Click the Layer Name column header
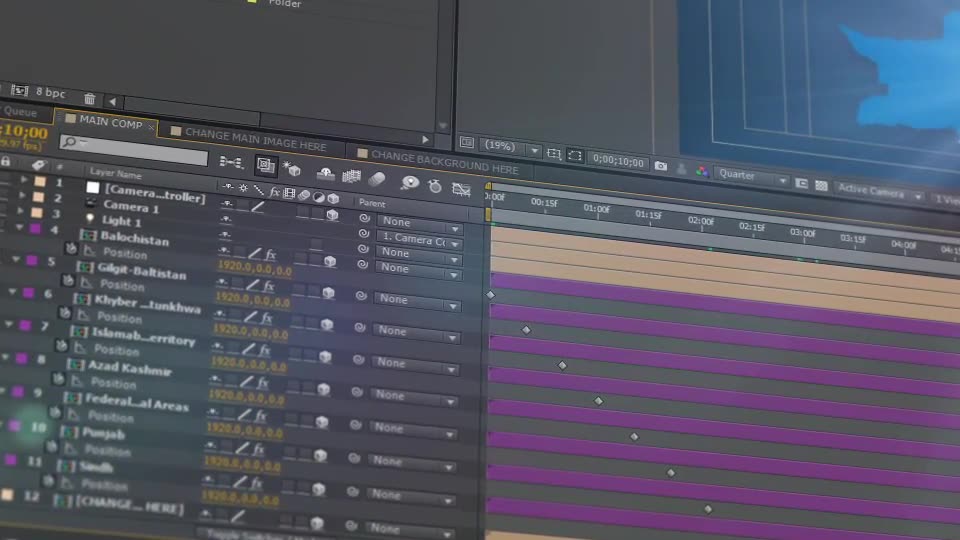Screen dimensions: 960x540 [116, 173]
